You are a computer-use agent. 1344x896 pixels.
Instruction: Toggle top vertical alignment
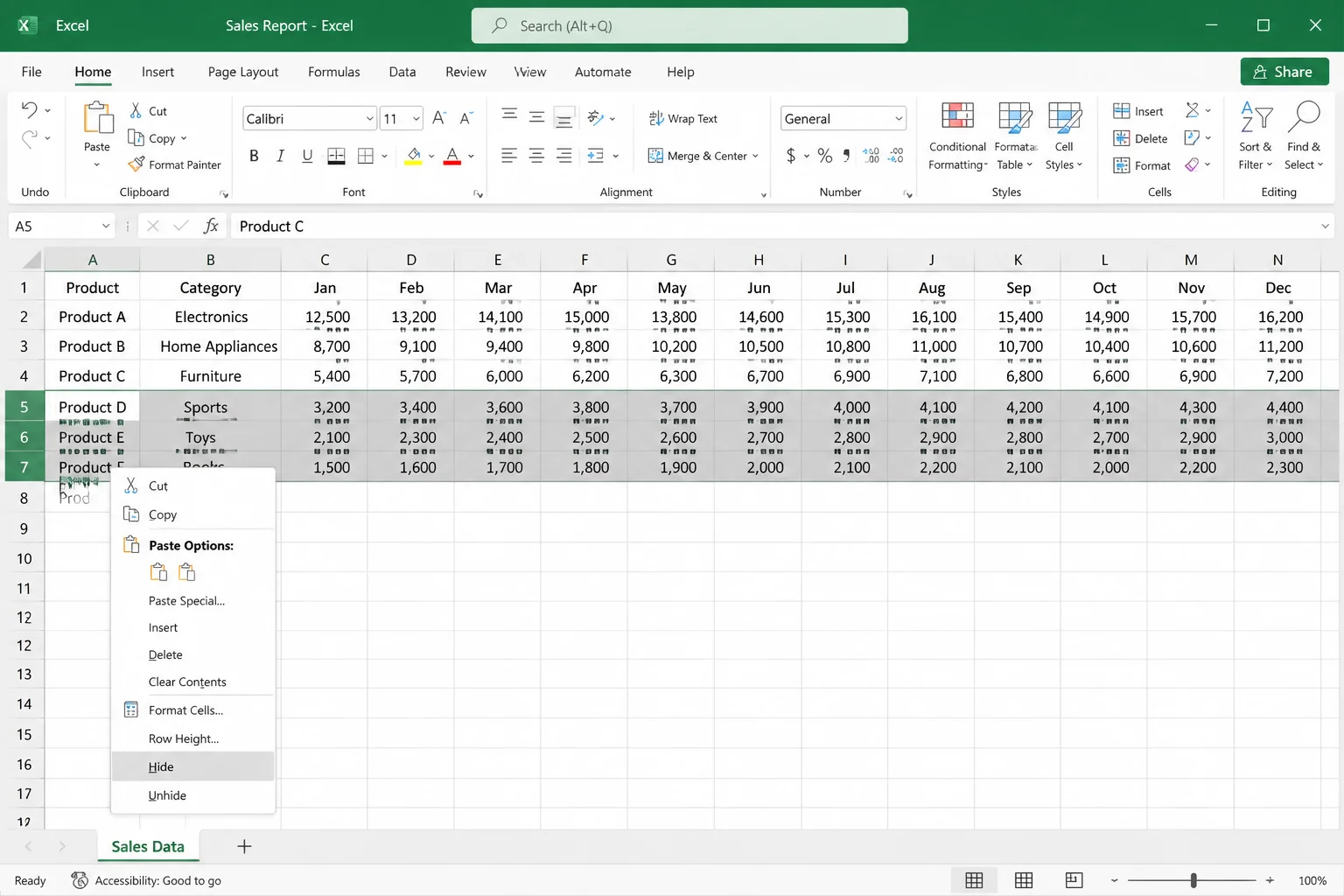(x=509, y=115)
